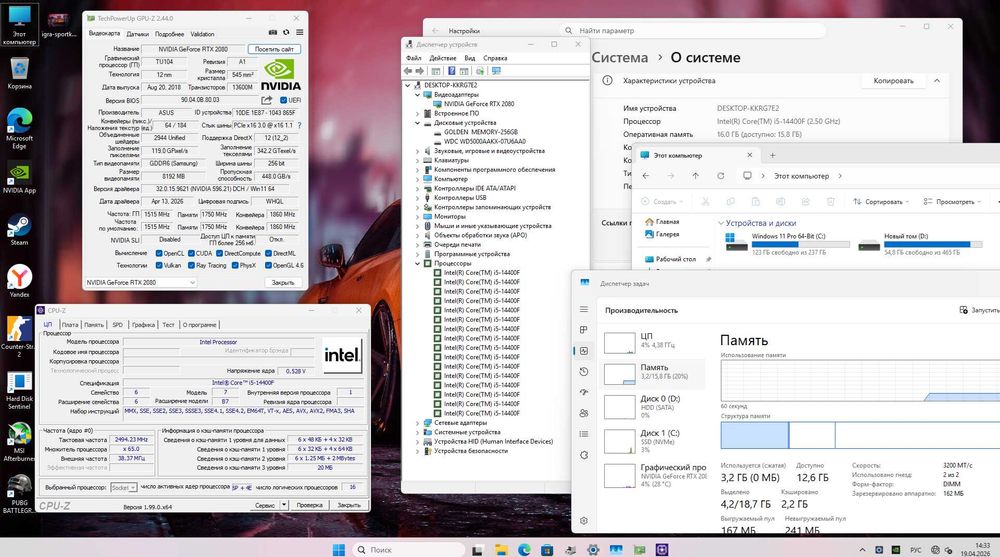Open Действие menu in Device Manager
This screenshot has width=1000, height=557.
(443, 58)
